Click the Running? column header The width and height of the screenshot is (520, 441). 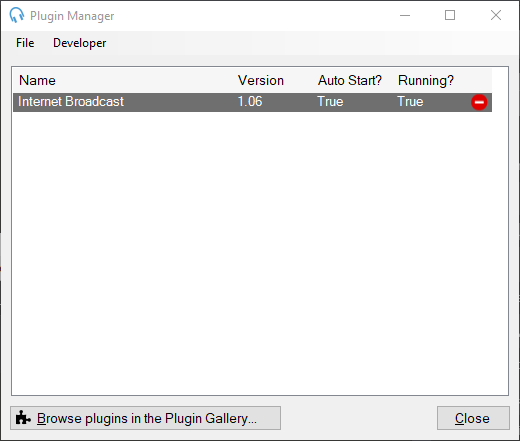(426, 81)
